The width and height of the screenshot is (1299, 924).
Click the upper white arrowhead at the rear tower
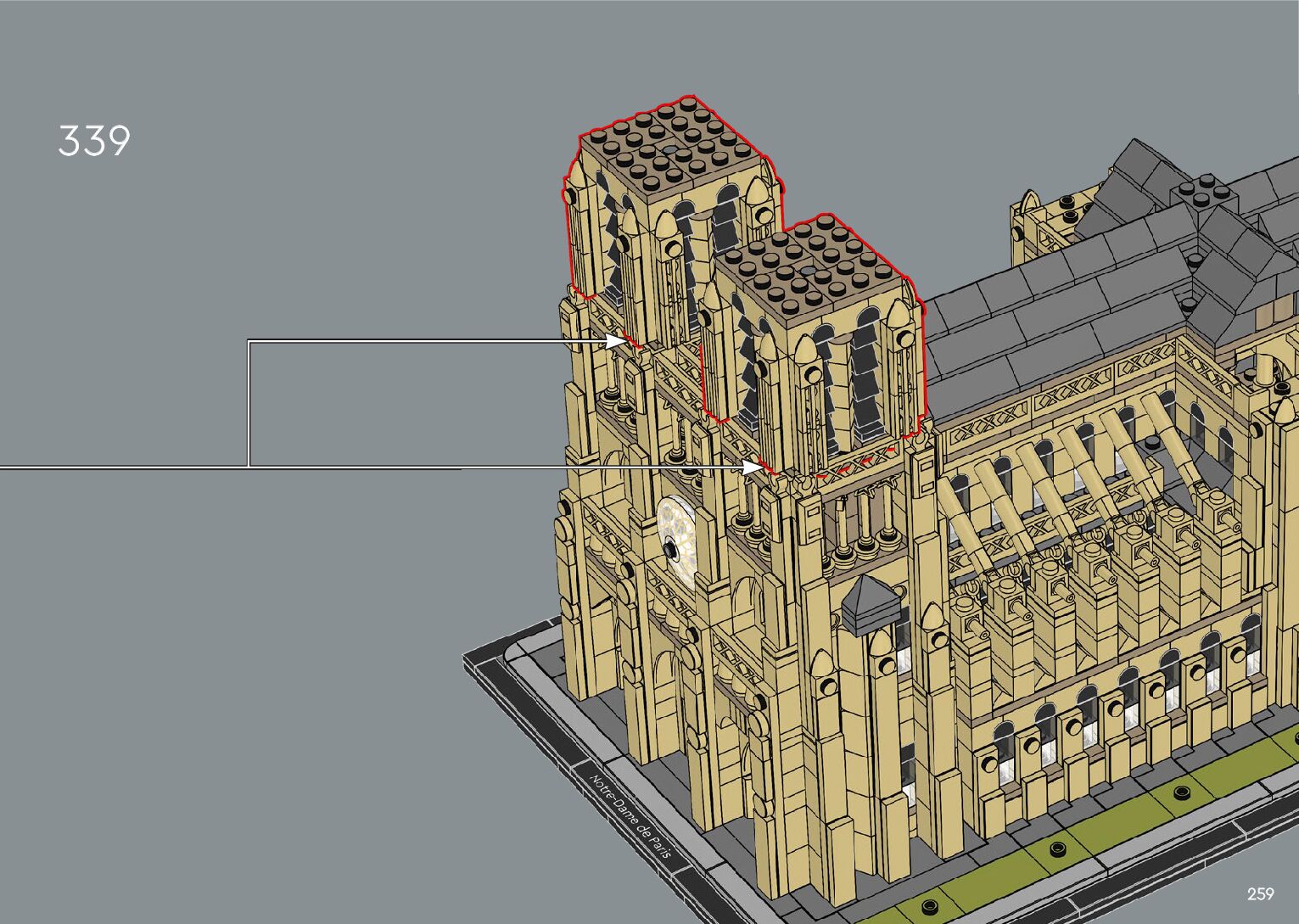(618, 341)
